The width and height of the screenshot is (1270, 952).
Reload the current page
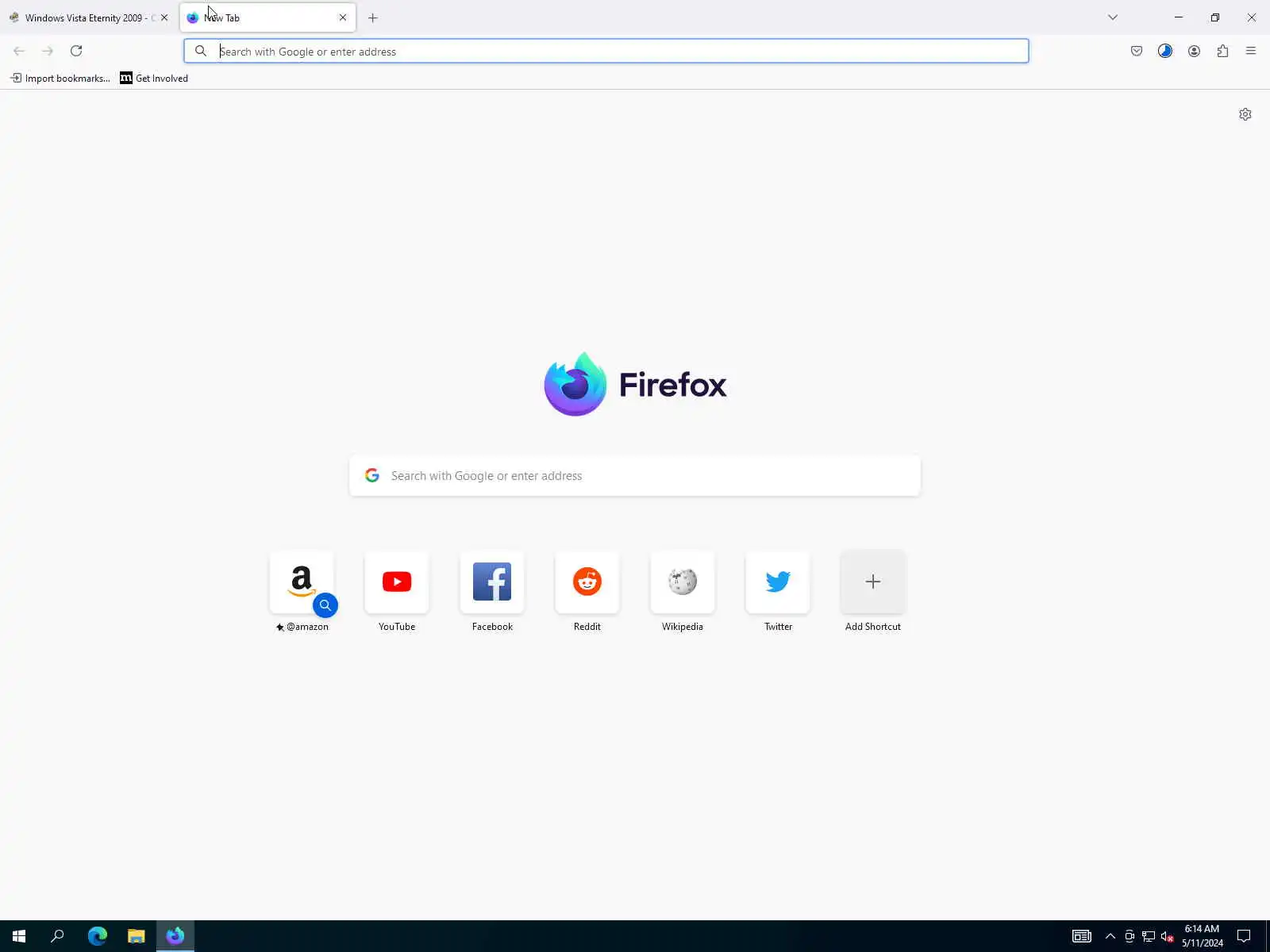tap(76, 51)
